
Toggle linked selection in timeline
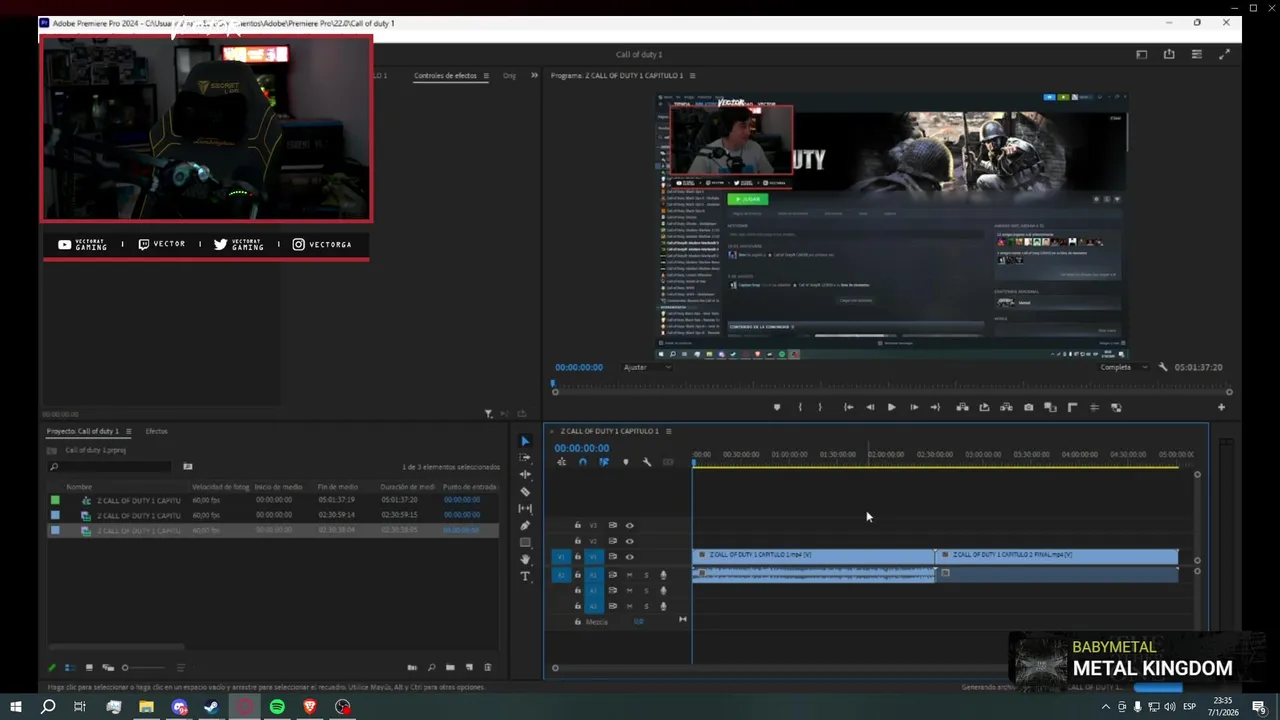[x=604, y=462]
